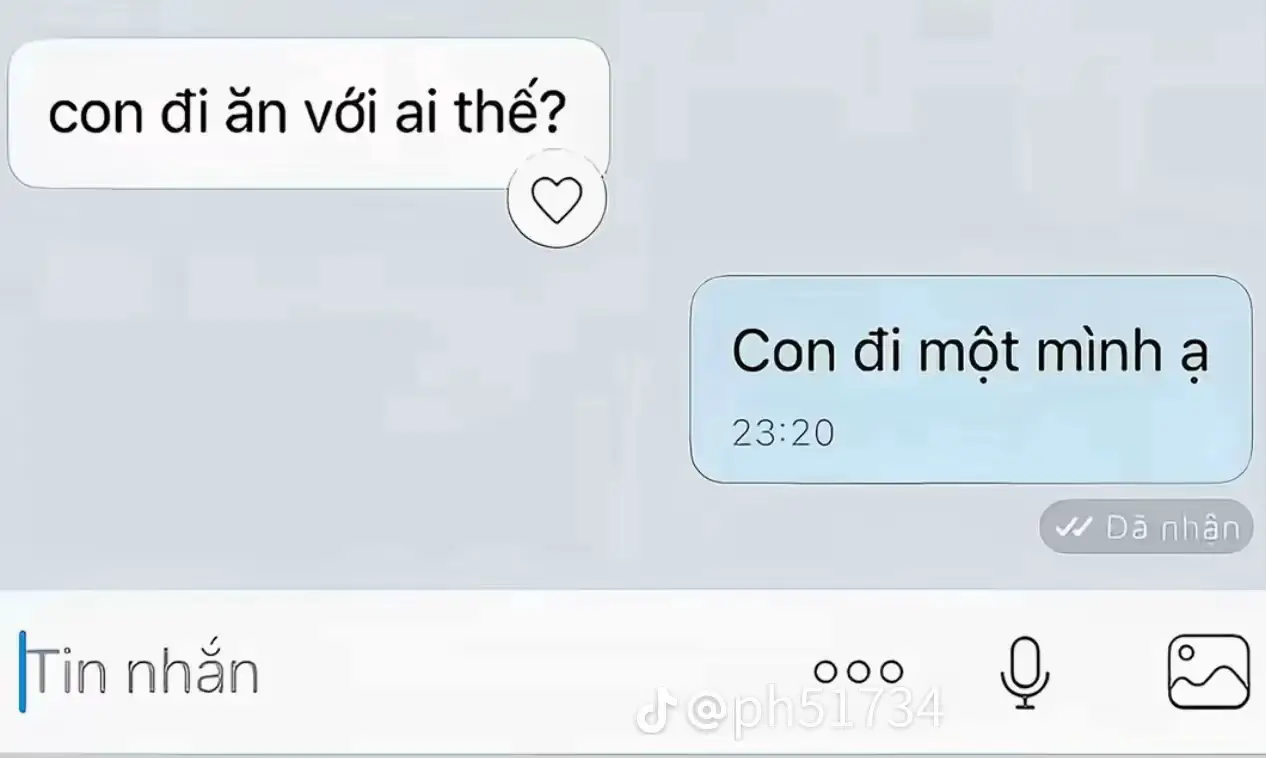The image size is (1266, 758).
Task: Tap the microphone voice message icon
Action: pos(1025,674)
